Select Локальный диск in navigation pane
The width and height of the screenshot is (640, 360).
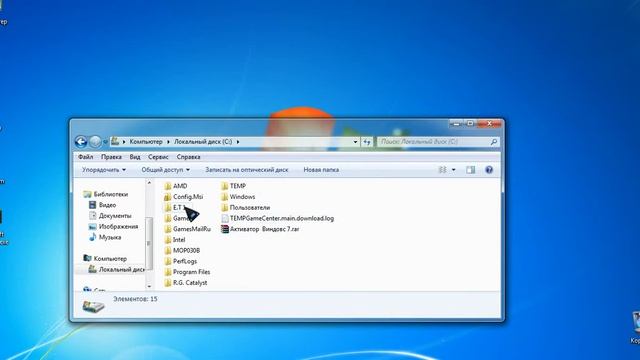(x=116, y=269)
